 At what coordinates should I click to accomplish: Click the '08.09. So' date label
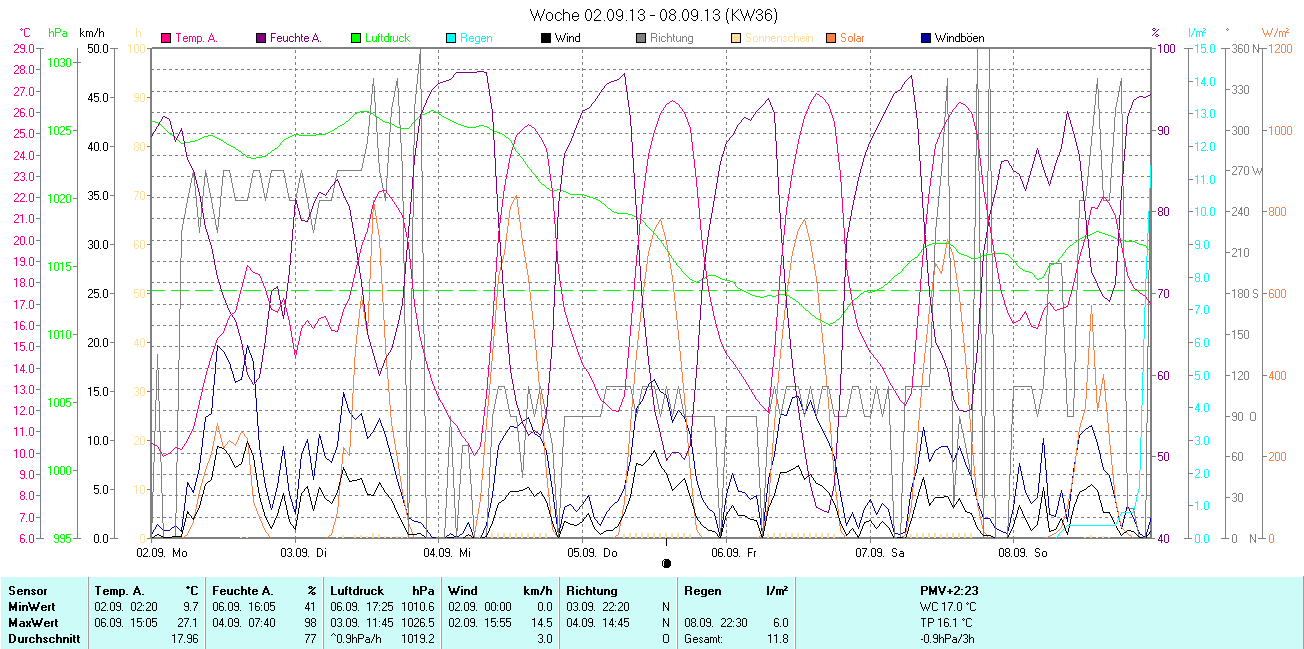tap(1024, 552)
